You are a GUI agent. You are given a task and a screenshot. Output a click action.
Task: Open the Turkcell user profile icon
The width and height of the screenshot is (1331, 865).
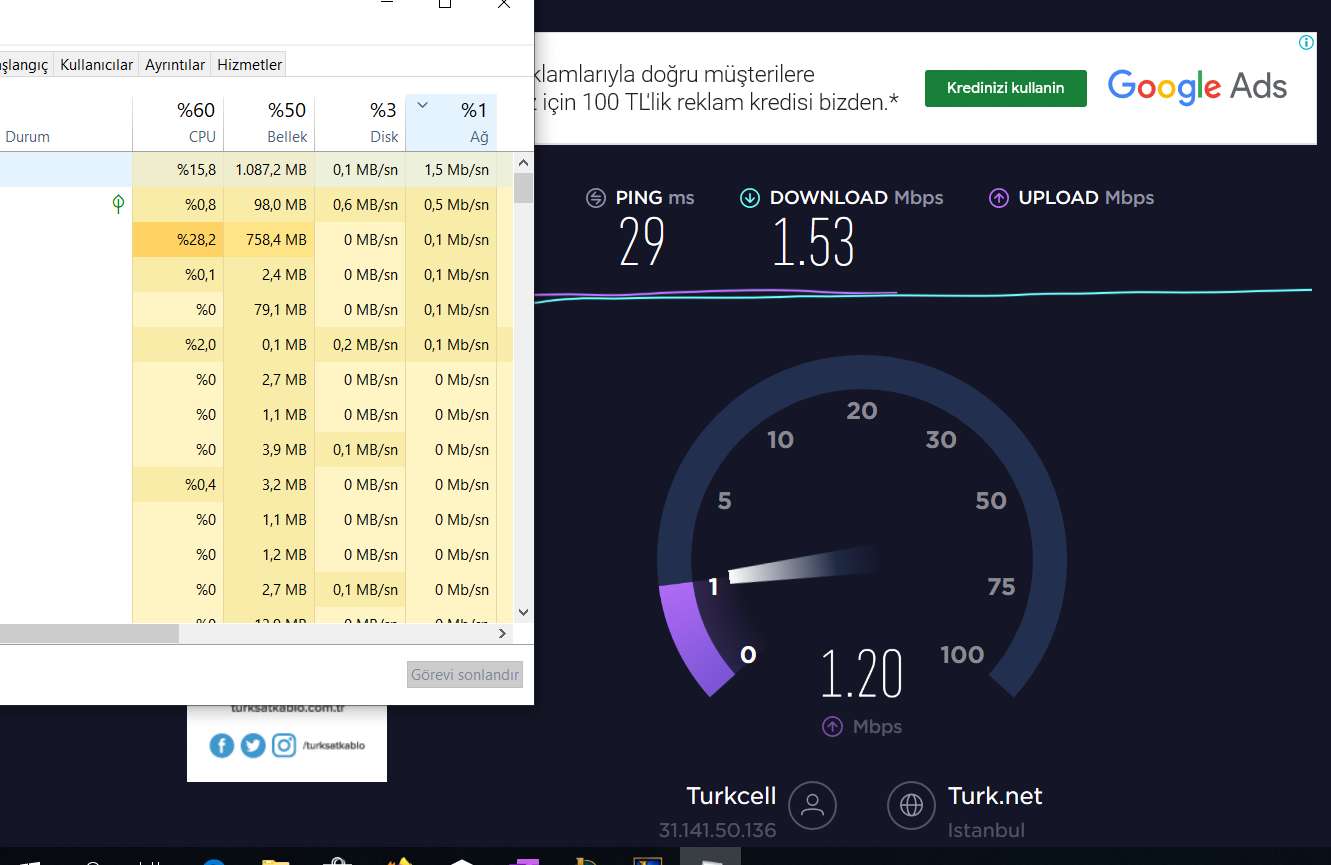point(812,805)
